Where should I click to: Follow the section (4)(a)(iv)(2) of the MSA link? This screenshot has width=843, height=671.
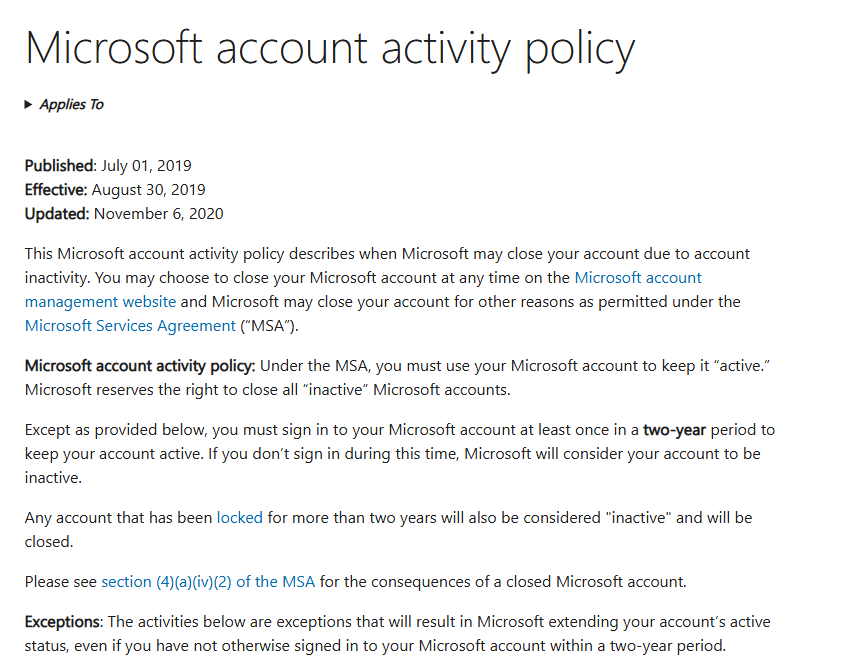click(208, 582)
